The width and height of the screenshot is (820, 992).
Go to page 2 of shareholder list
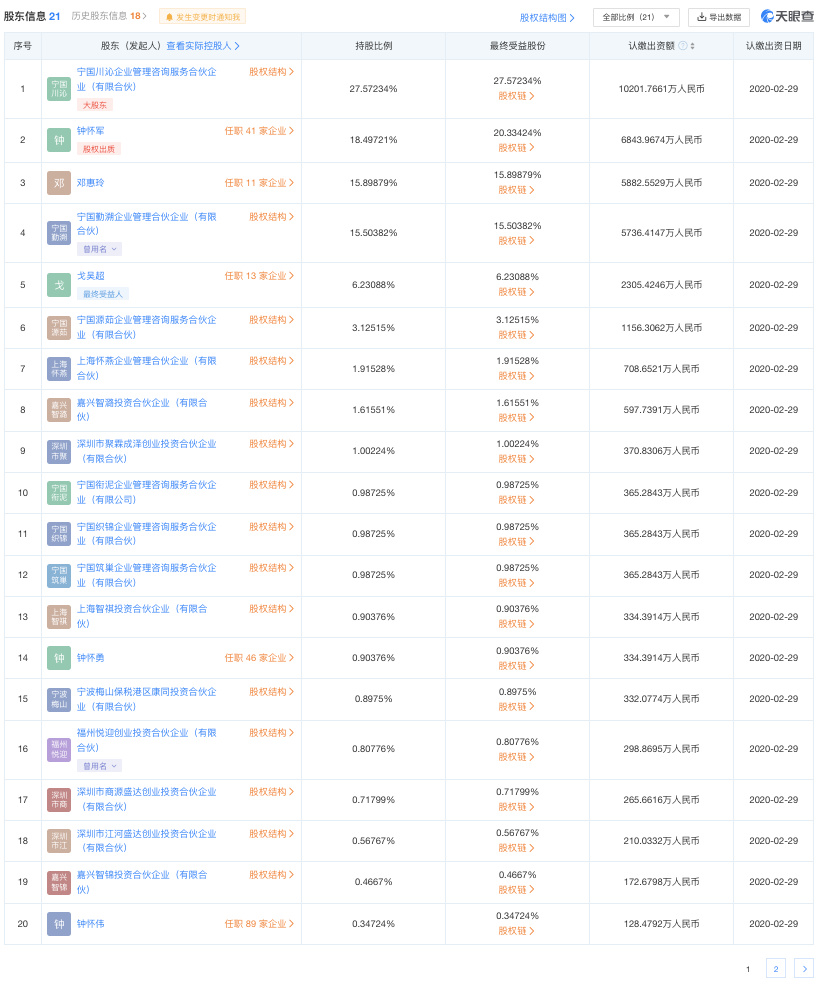click(775, 968)
